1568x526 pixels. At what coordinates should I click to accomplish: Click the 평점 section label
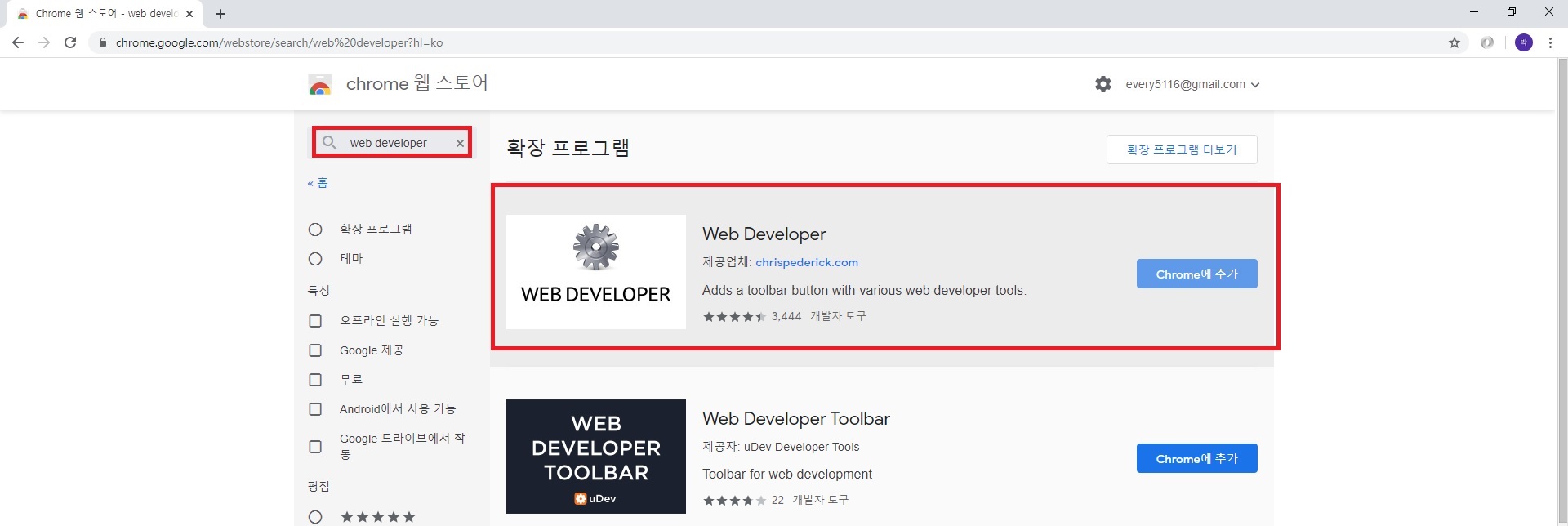(318, 486)
